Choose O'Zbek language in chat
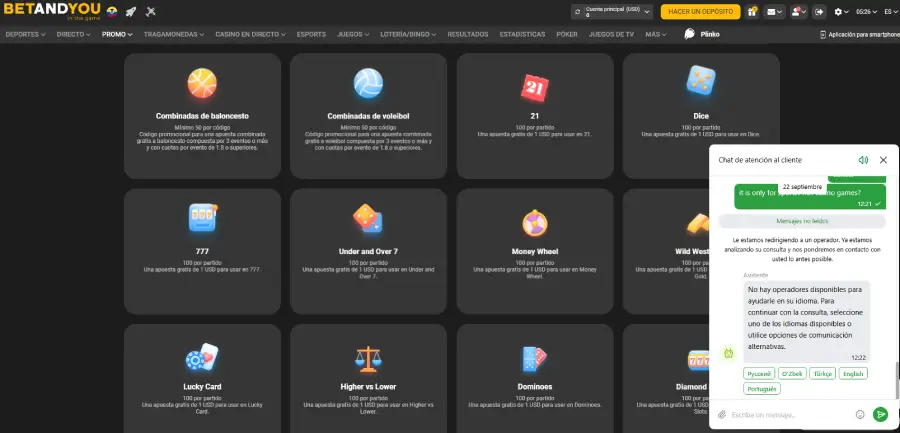Screen dimensions: 900x433 [x=792, y=374]
